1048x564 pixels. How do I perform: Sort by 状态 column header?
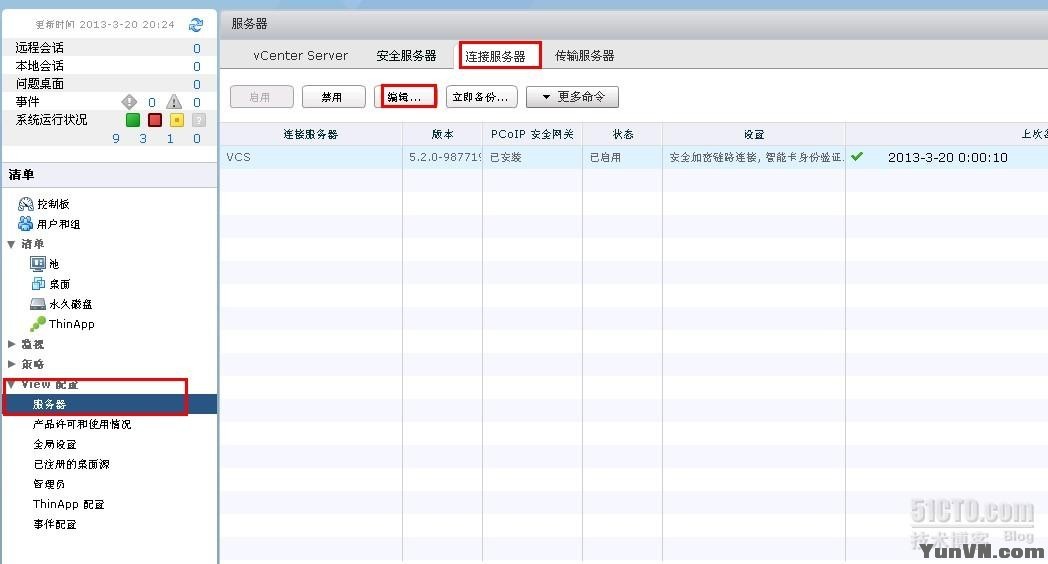623,134
